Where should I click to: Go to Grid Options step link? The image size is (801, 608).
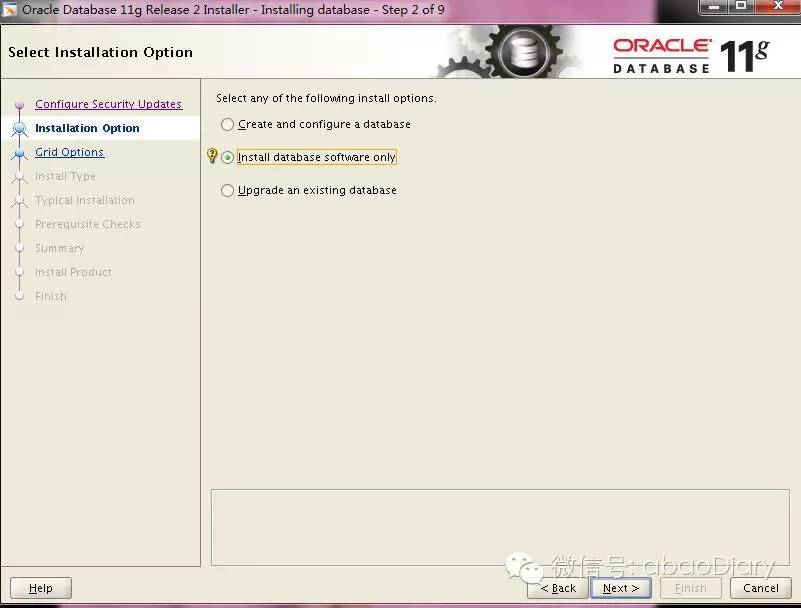[69, 152]
